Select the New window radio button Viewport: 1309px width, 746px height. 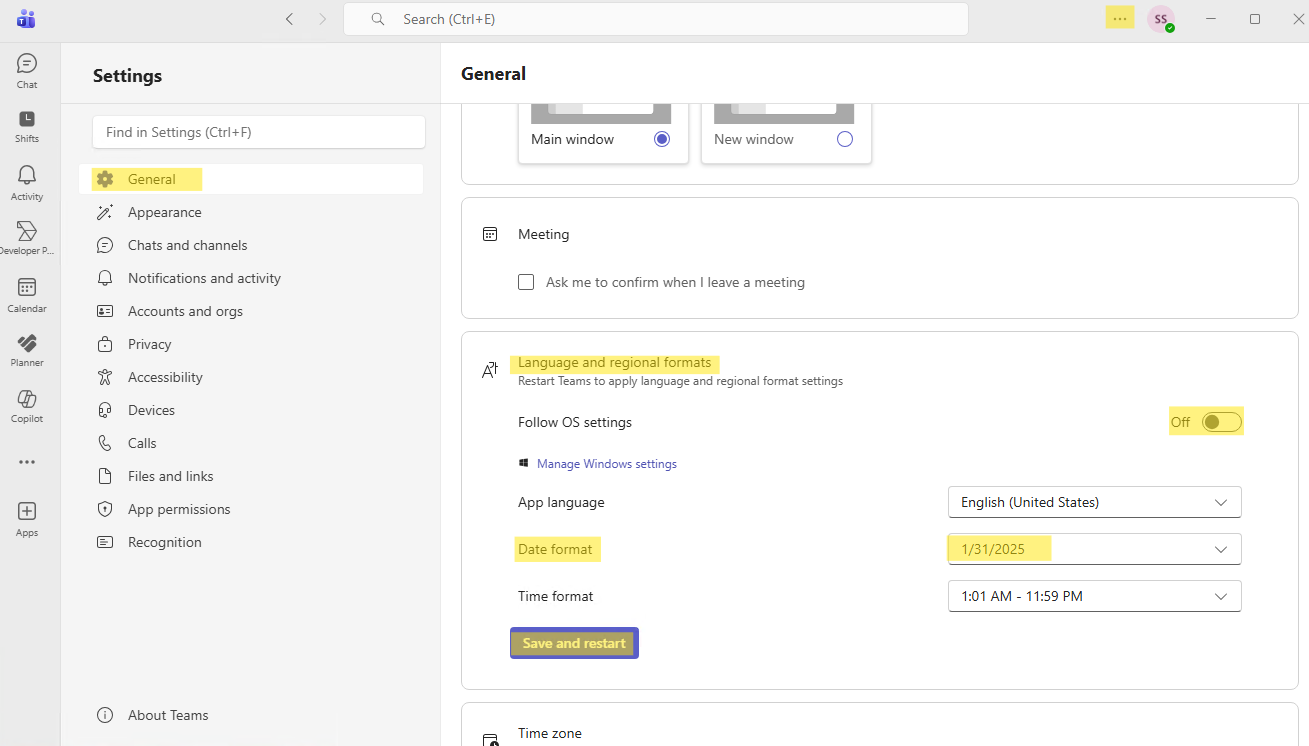[x=845, y=139]
